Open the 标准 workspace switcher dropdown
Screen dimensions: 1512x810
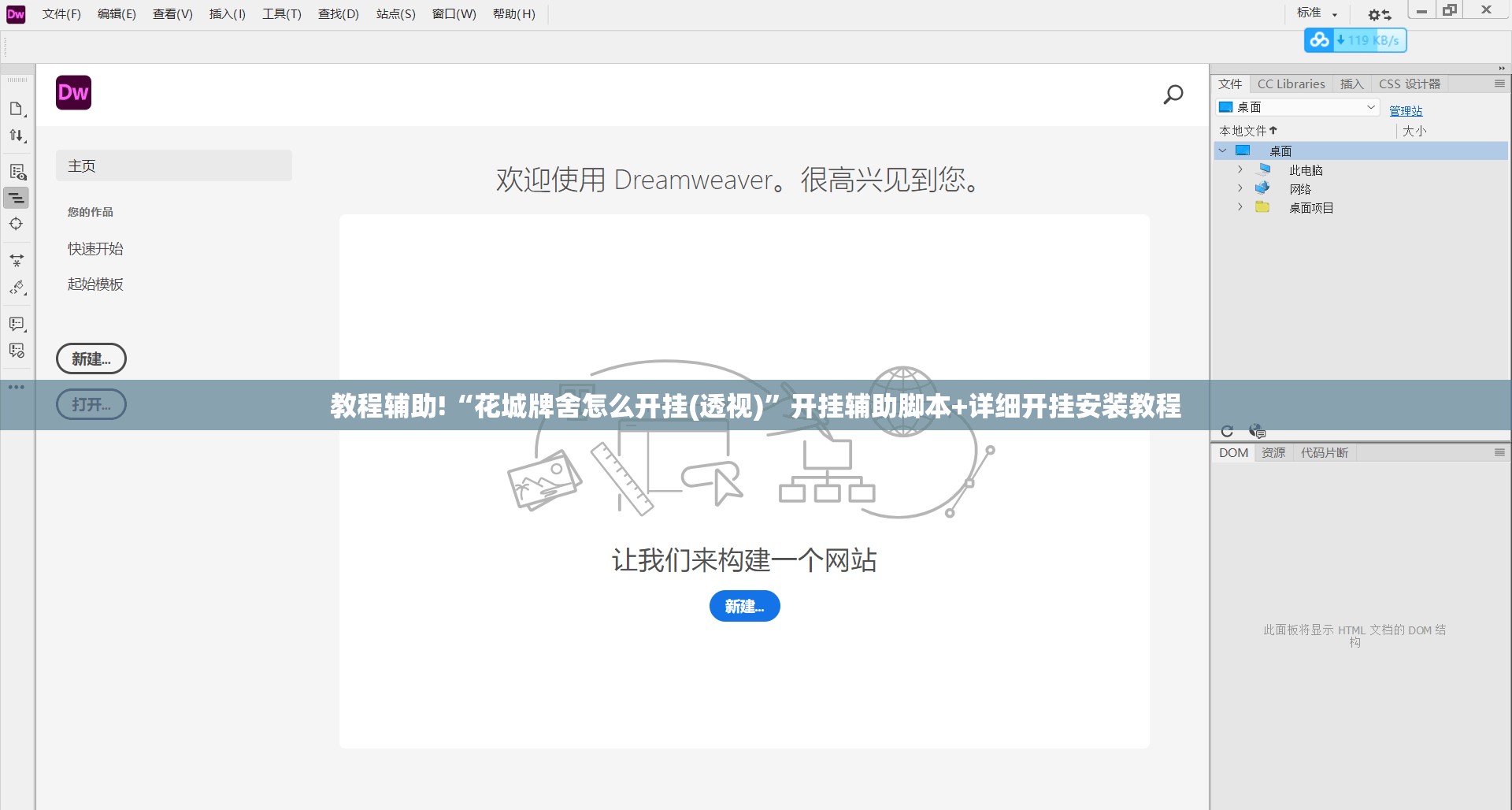(1317, 13)
